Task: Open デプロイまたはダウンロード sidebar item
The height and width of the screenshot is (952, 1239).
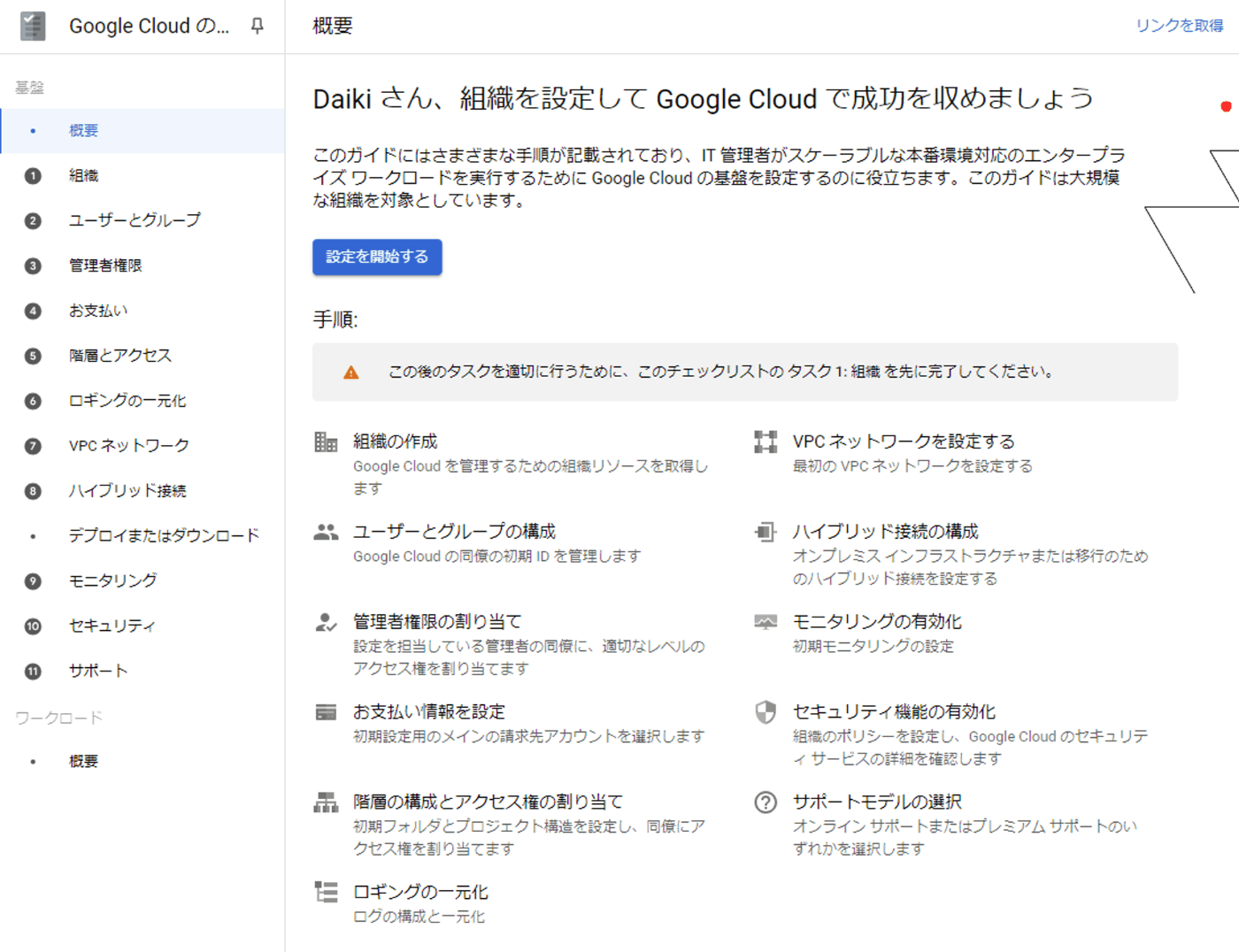Action: (142, 536)
